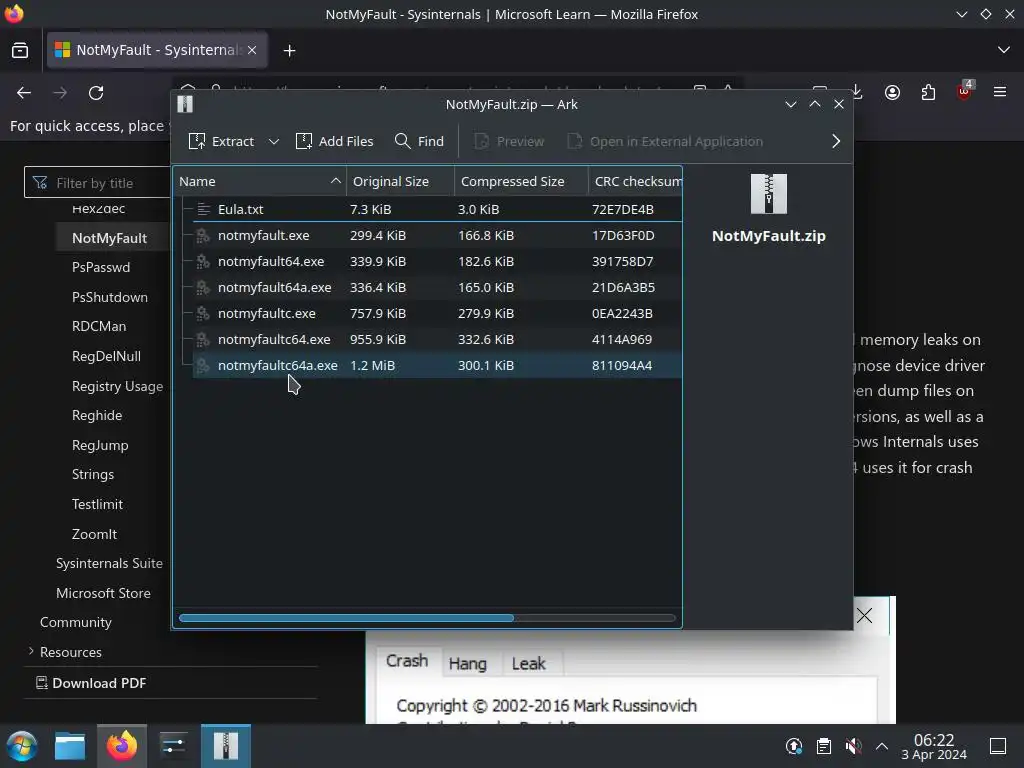The image size is (1024, 768).
Task: Click Filter by title field
Action: click(x=97, y=183)
